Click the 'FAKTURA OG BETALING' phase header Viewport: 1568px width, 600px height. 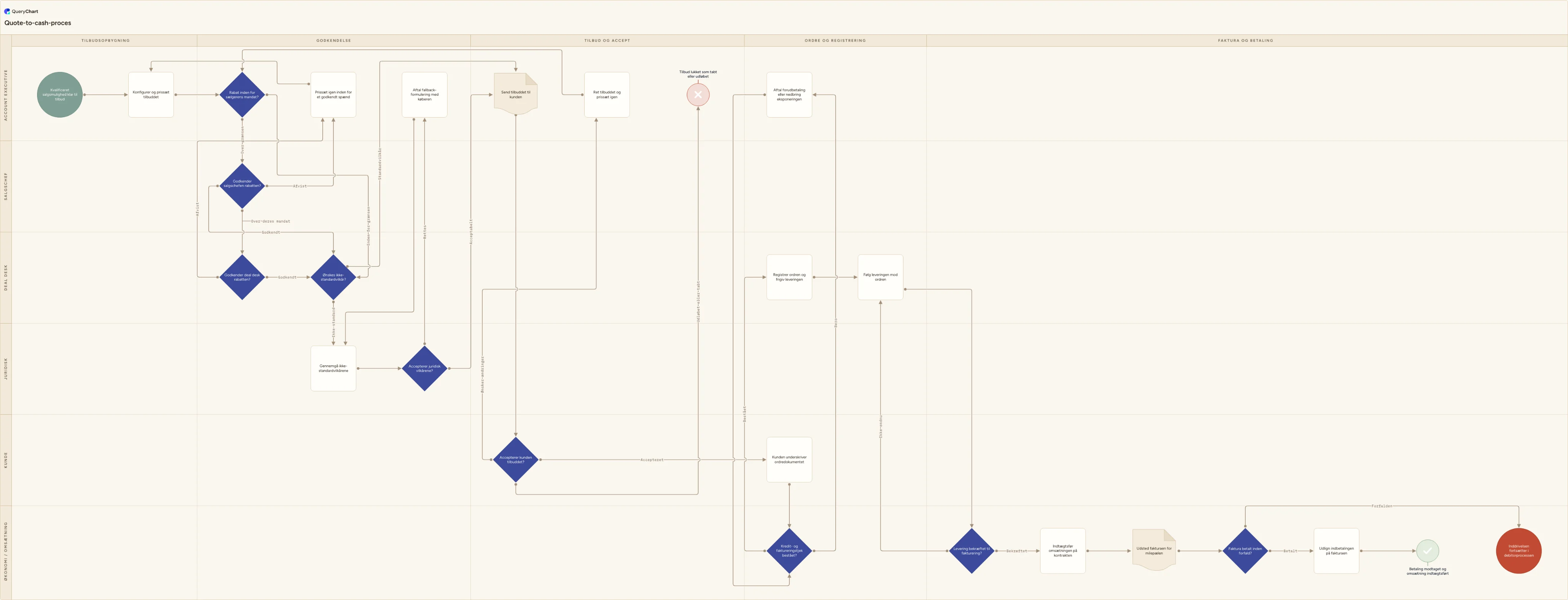tap(1245, 41)
